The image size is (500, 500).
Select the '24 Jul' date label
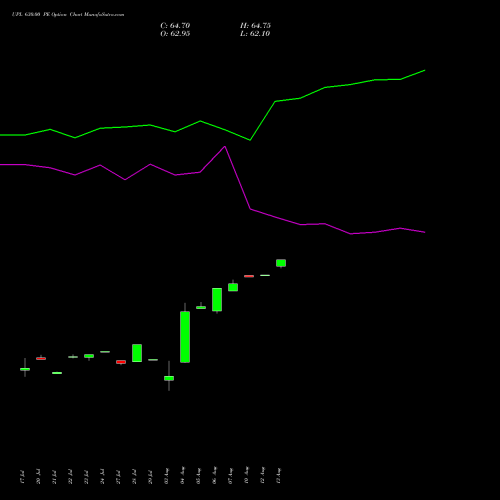click(x=102, y=477)
